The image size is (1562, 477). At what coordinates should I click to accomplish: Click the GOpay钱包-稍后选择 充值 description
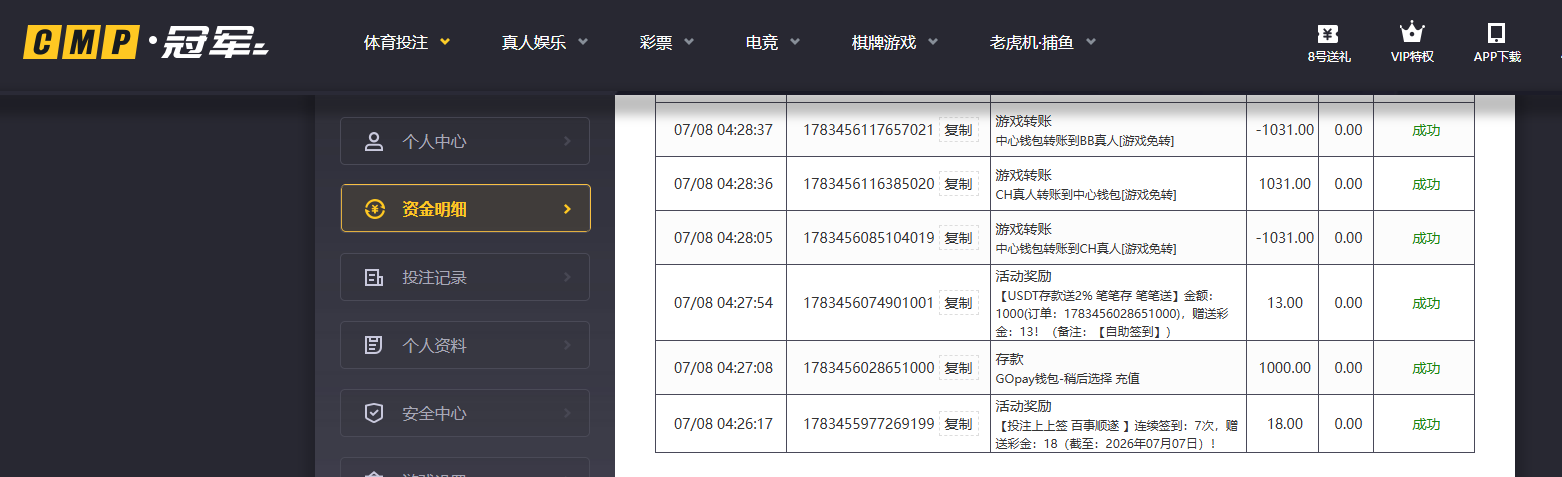pos(1068,379)
